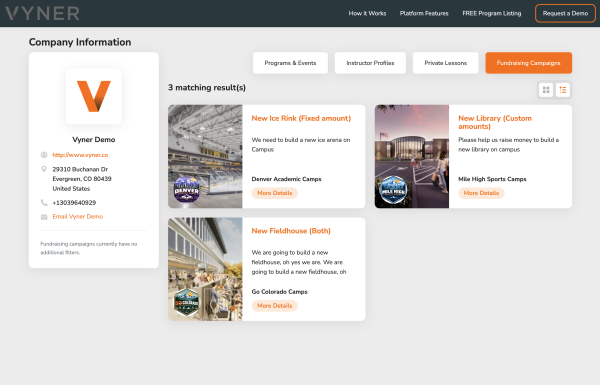Click the phone number +13039640929
Screen dimensions: 600x385
(74, 202)
